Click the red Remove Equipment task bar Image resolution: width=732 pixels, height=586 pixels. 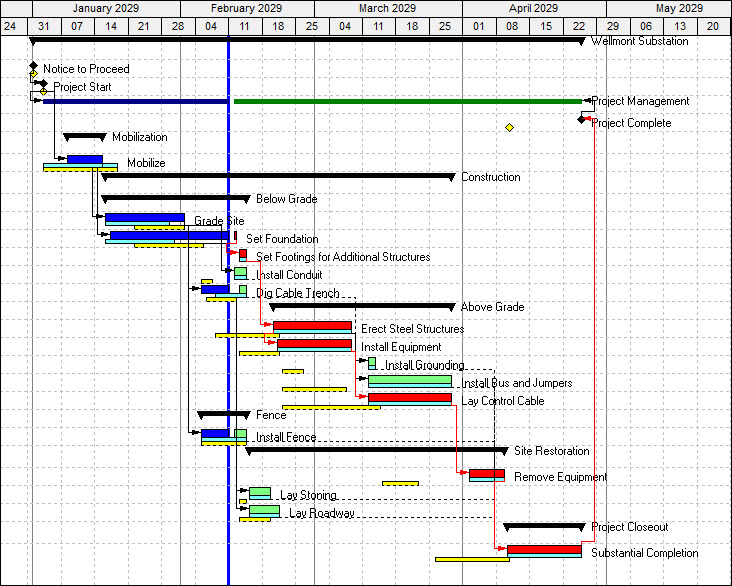coord(486,473)
